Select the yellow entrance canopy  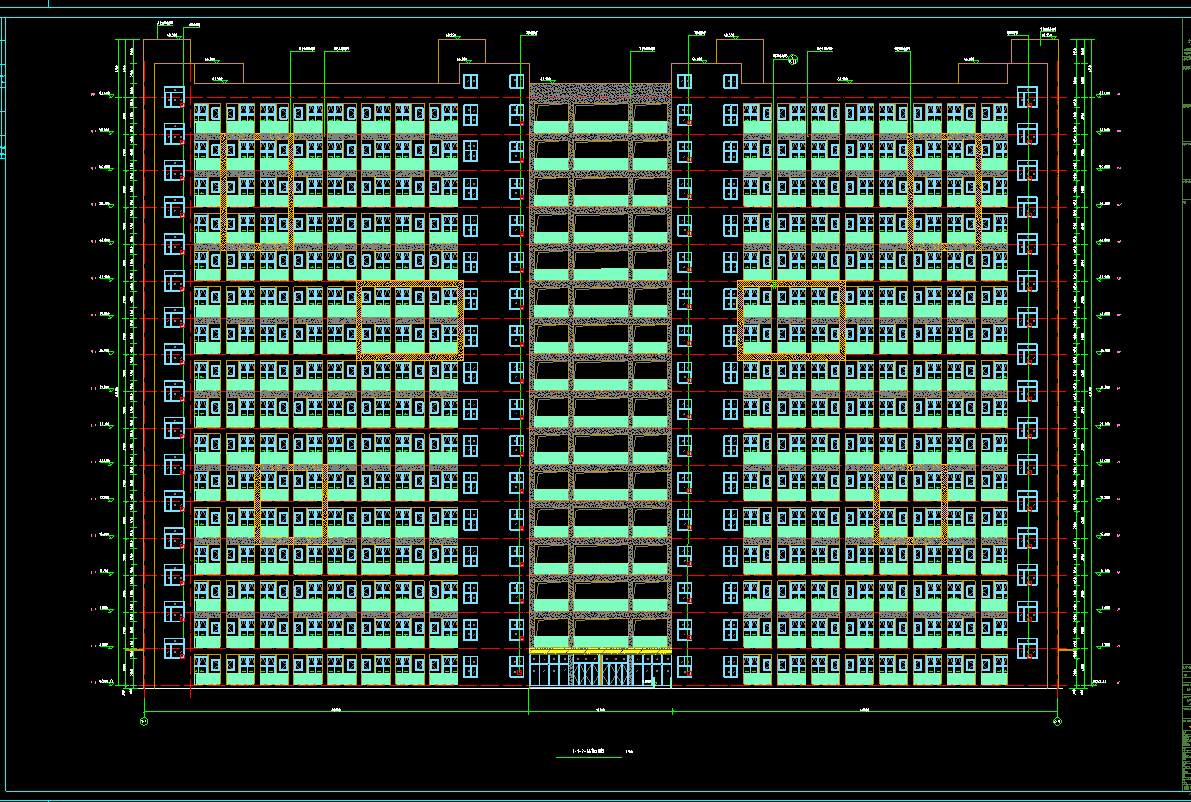(x=600, y=651)
